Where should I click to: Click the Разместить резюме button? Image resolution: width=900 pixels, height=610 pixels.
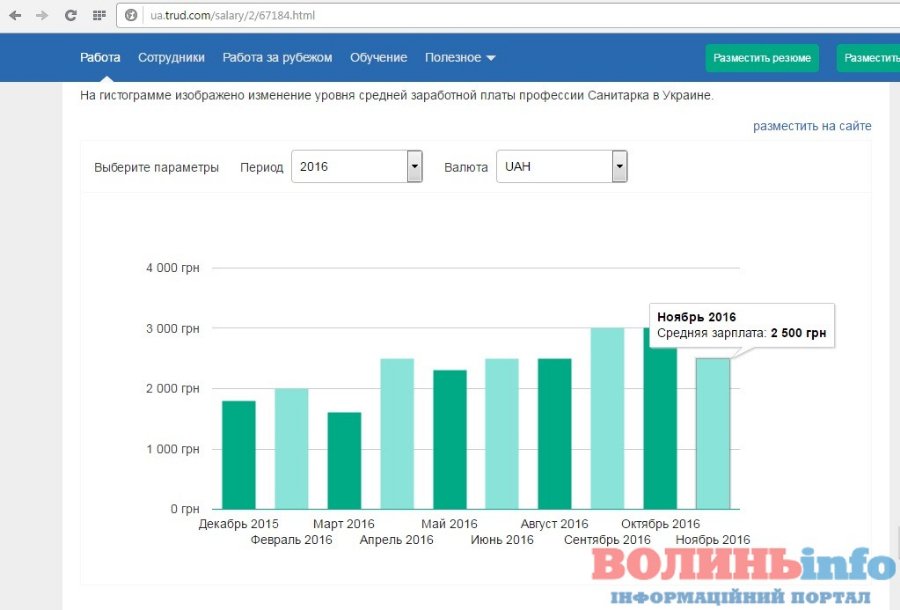[x=762, y=58]
